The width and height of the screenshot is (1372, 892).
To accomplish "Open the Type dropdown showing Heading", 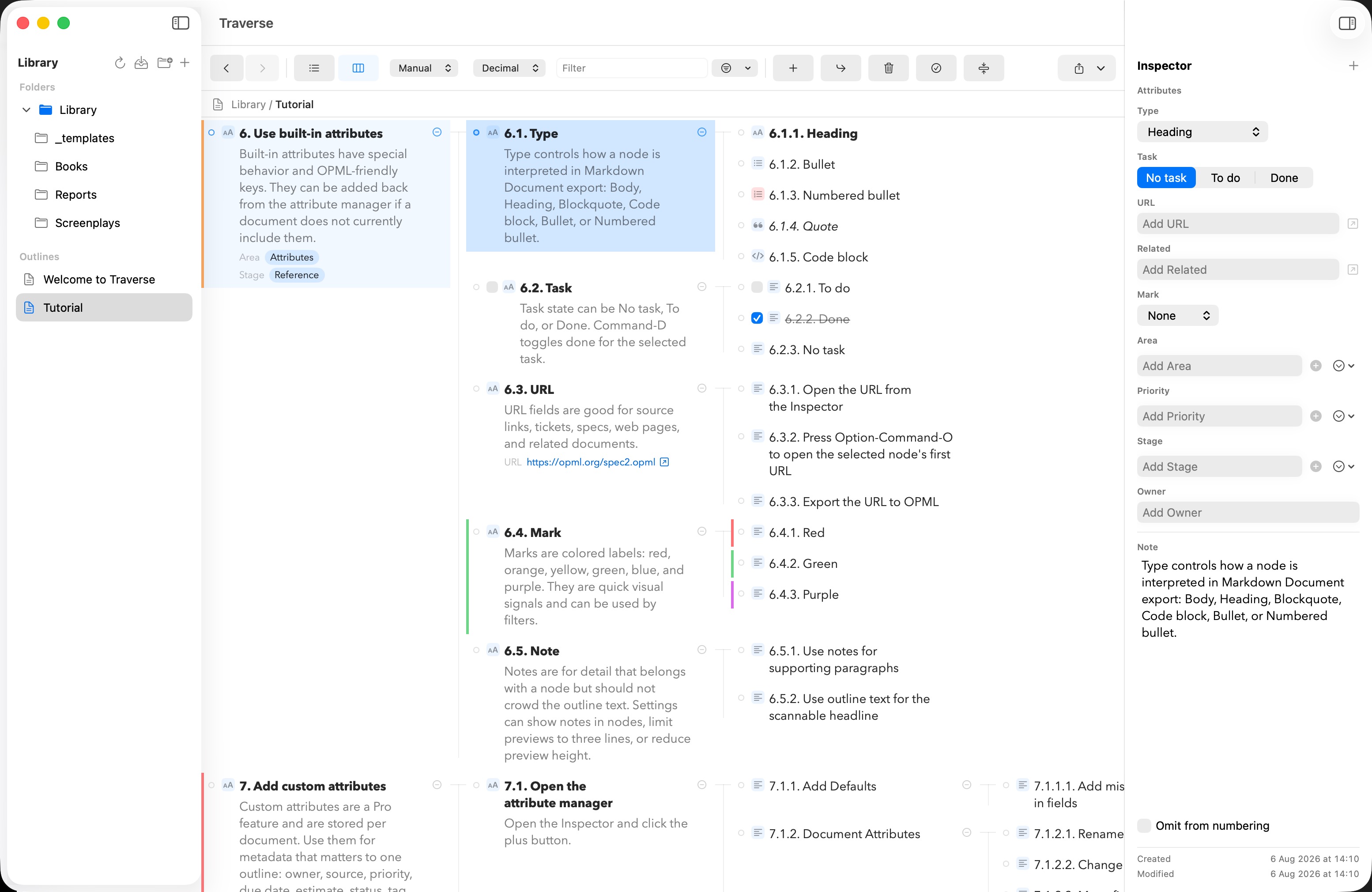I will 1202,132.
